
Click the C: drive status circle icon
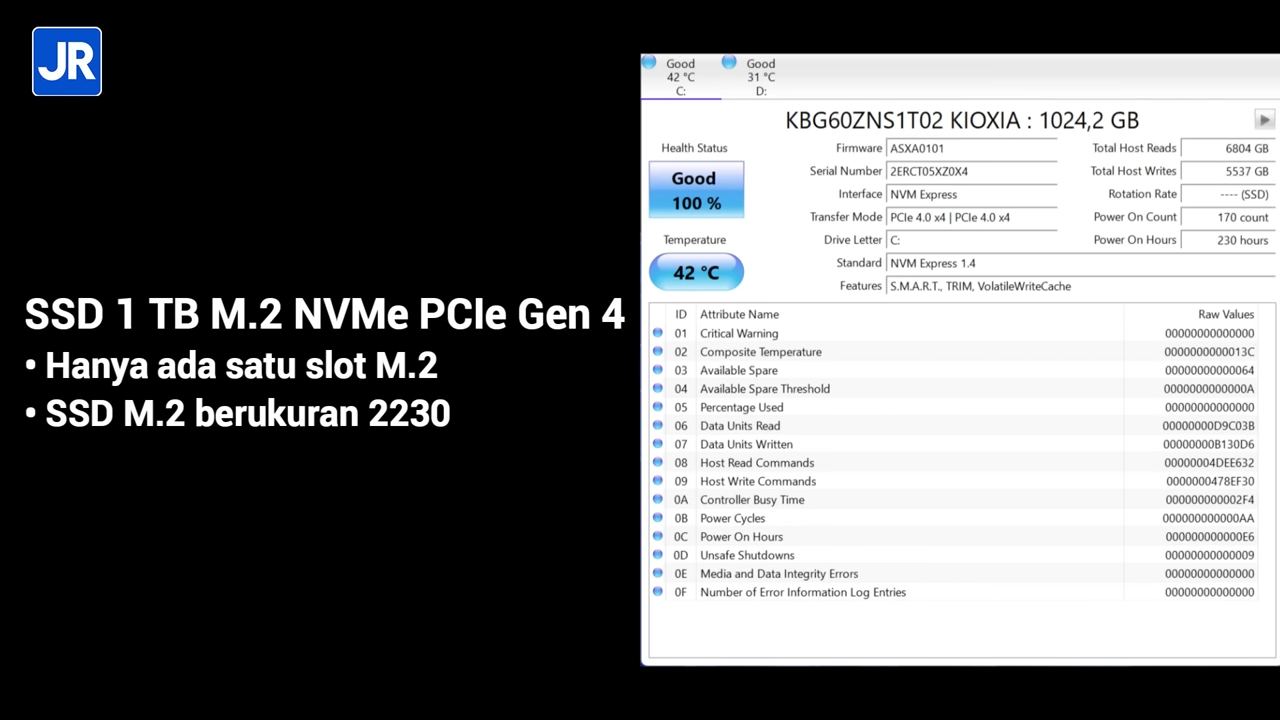click(x=649, y=62)
